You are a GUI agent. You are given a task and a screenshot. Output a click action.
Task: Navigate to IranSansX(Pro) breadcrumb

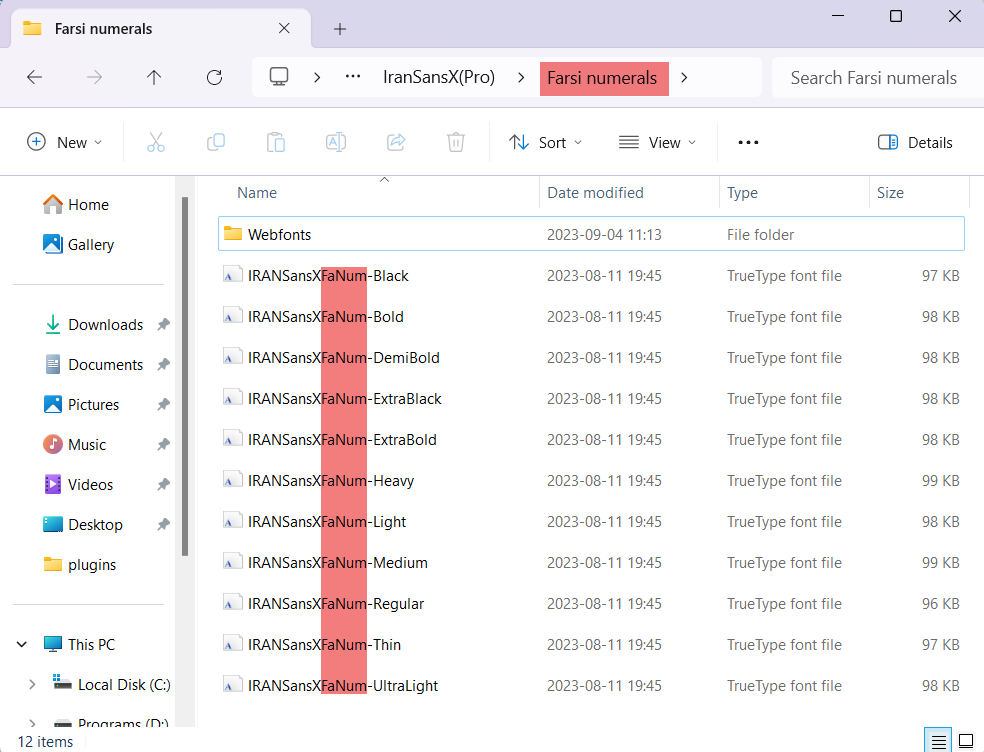pos(439,78)
